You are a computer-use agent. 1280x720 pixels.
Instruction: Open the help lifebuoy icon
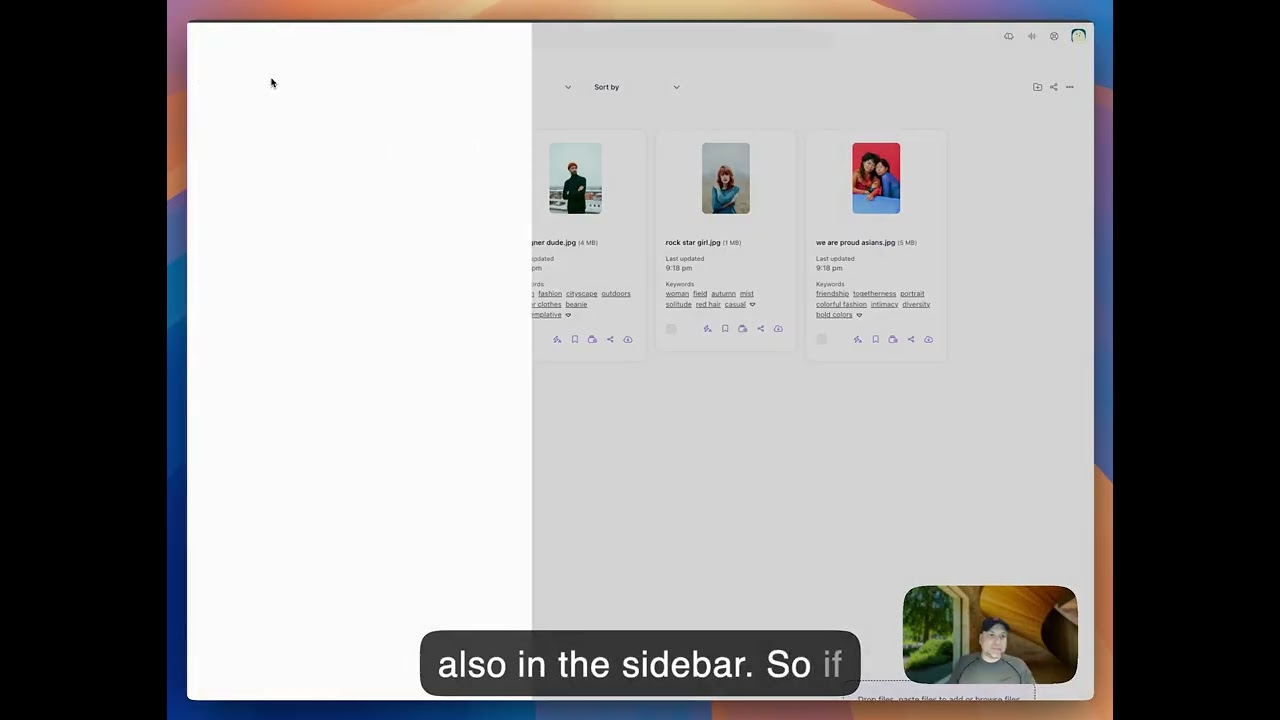point(1054,36)
